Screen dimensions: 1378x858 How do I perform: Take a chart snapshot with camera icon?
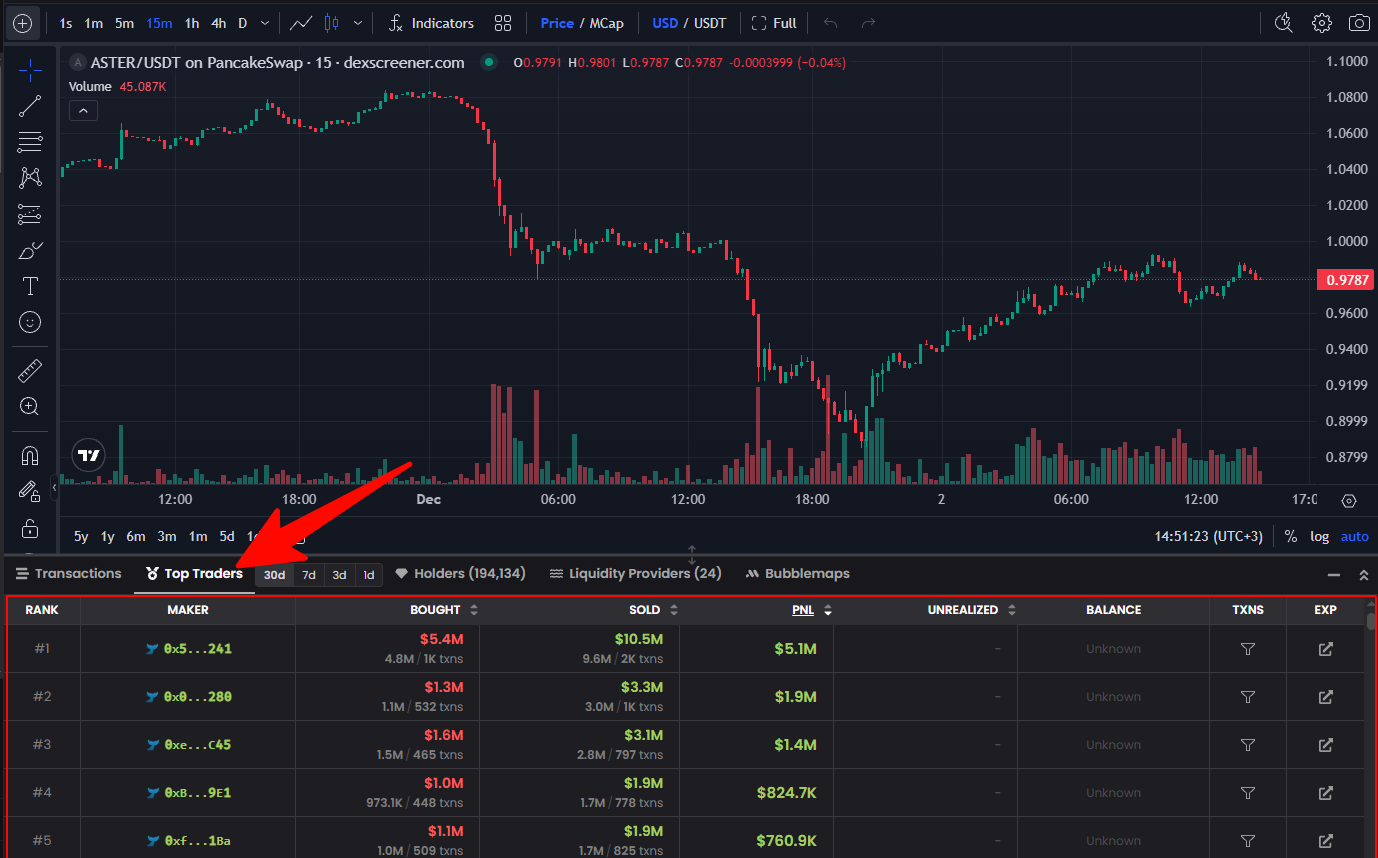(x=1358, y=23)
